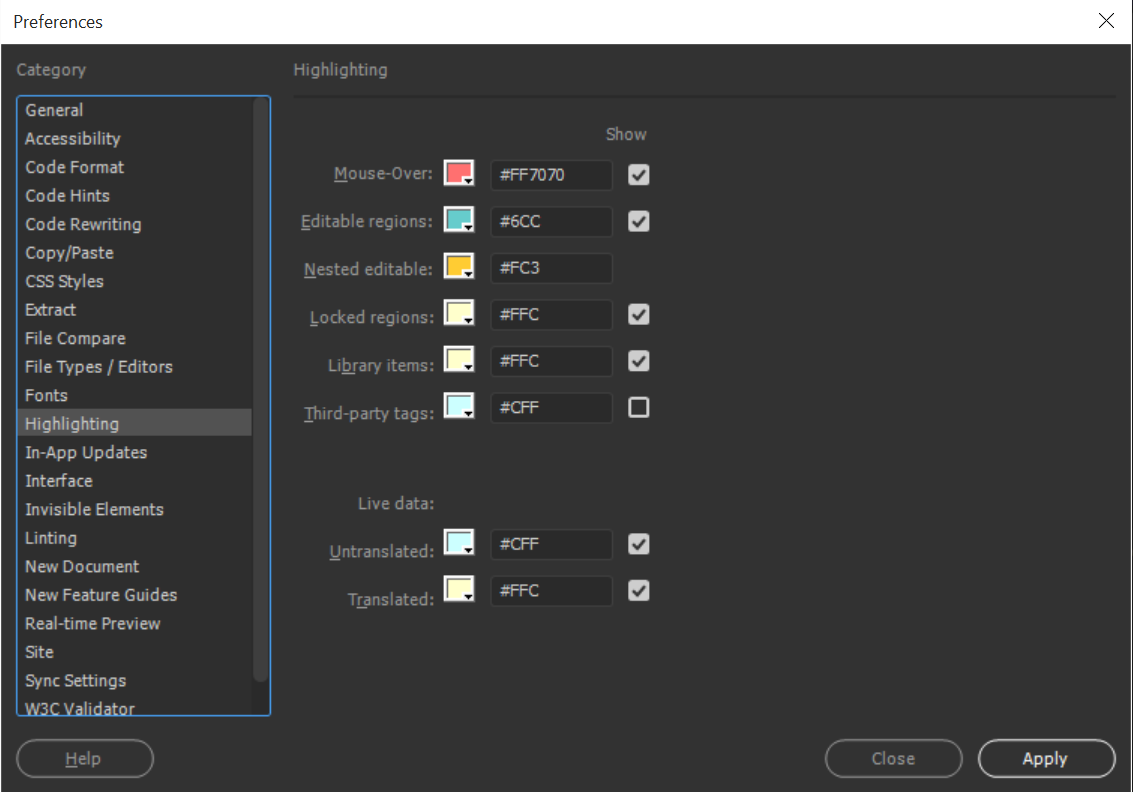Open Help from the Preferences dialog
Viewport: 1133px width, 792px height.
pyautogui.click(x=84, y=758)
